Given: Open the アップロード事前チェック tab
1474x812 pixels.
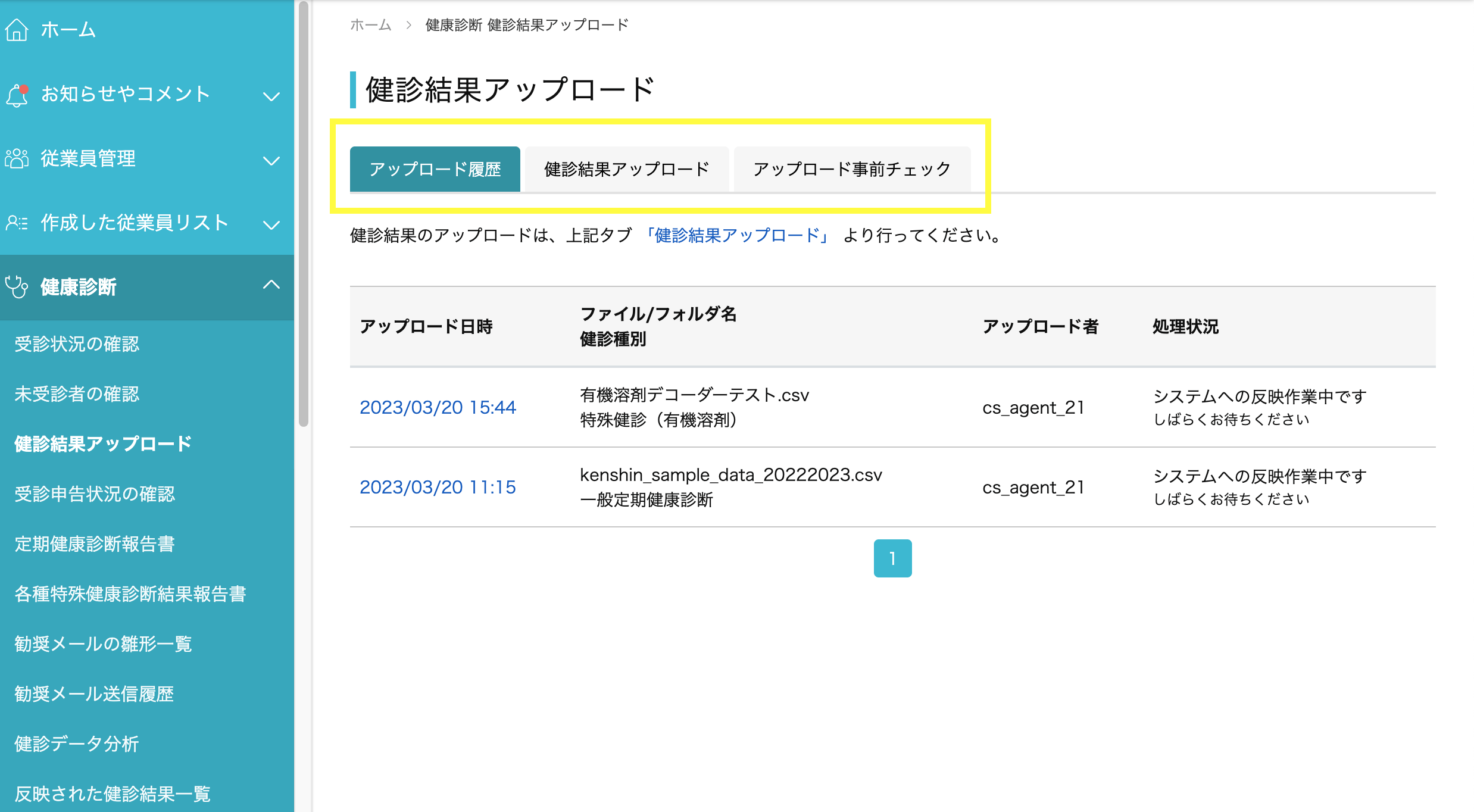Looking at the screenshot, I should point(851,170).
